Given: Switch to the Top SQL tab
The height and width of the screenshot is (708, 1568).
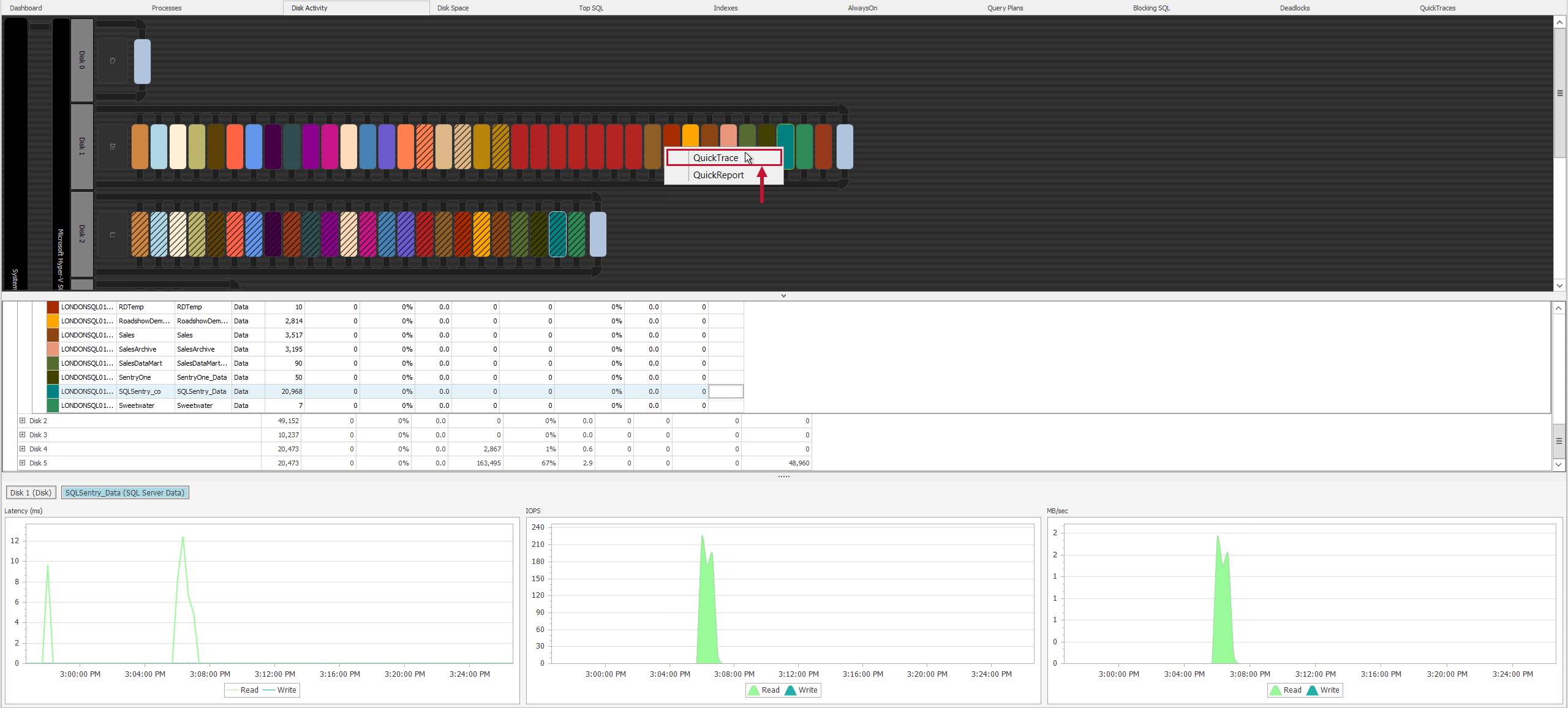Looking at the screenshot, I should 590,7.
